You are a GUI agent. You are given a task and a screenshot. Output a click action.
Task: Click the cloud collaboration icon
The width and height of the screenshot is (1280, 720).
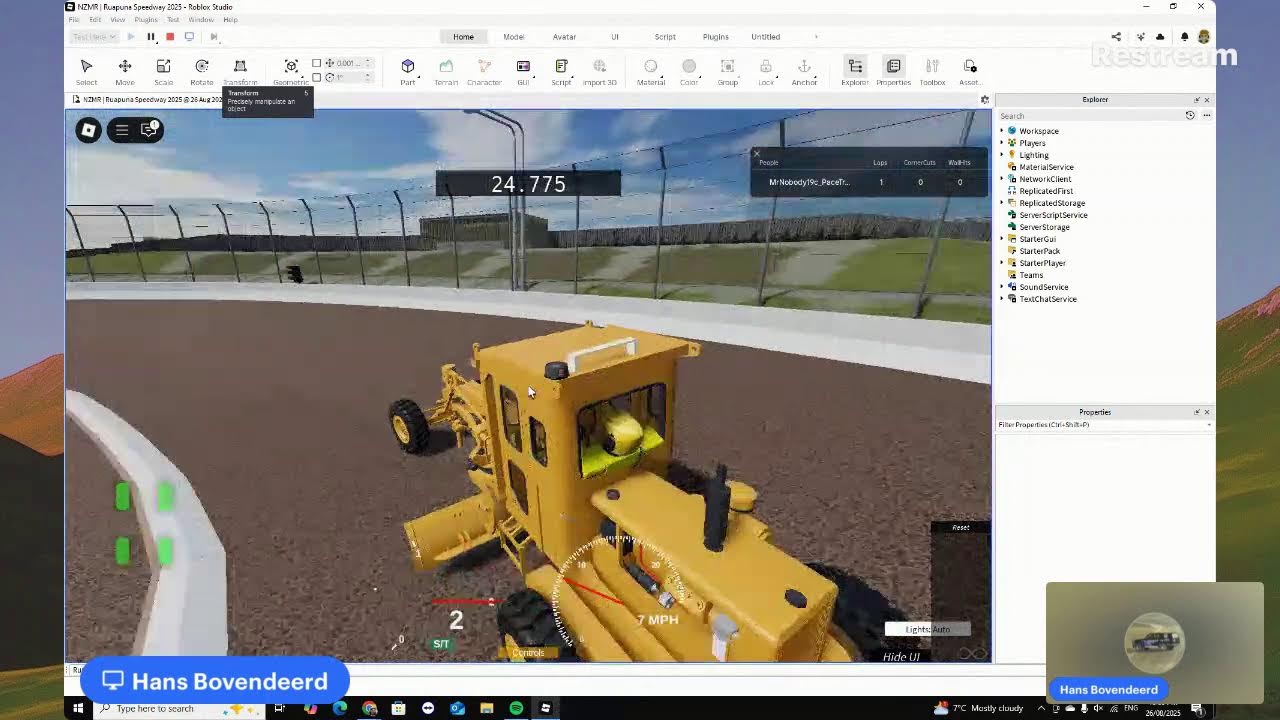pyautogui.click(x=1160, y=37)
